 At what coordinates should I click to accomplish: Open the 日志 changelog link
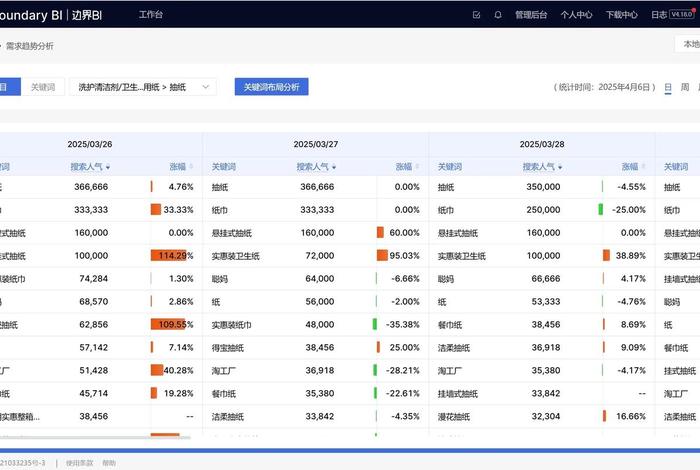pyautogui.click(x=658, y=15)
